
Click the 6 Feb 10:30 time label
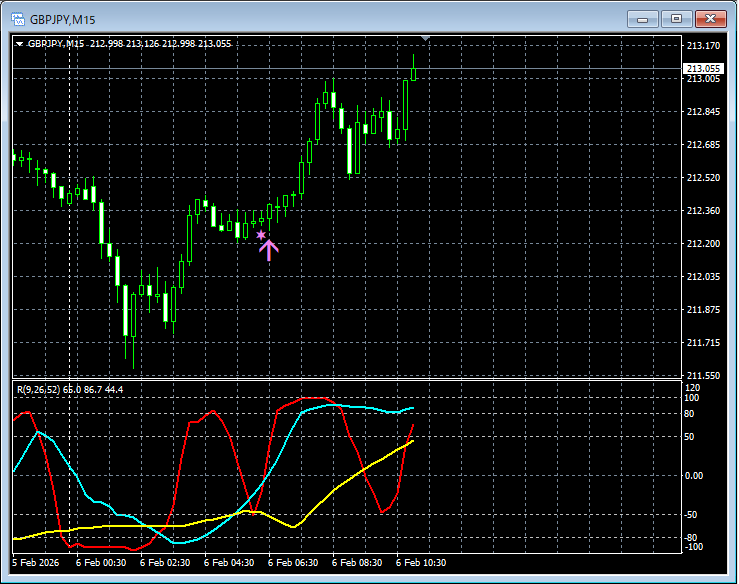coord(421,563)
